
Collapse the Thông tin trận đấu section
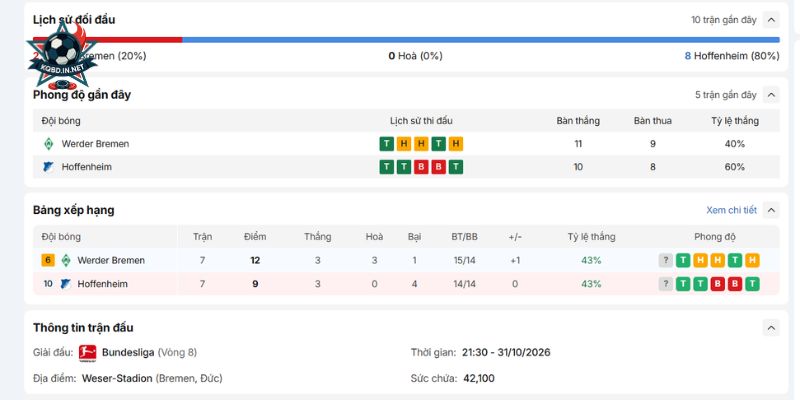[x=771, y=328]
